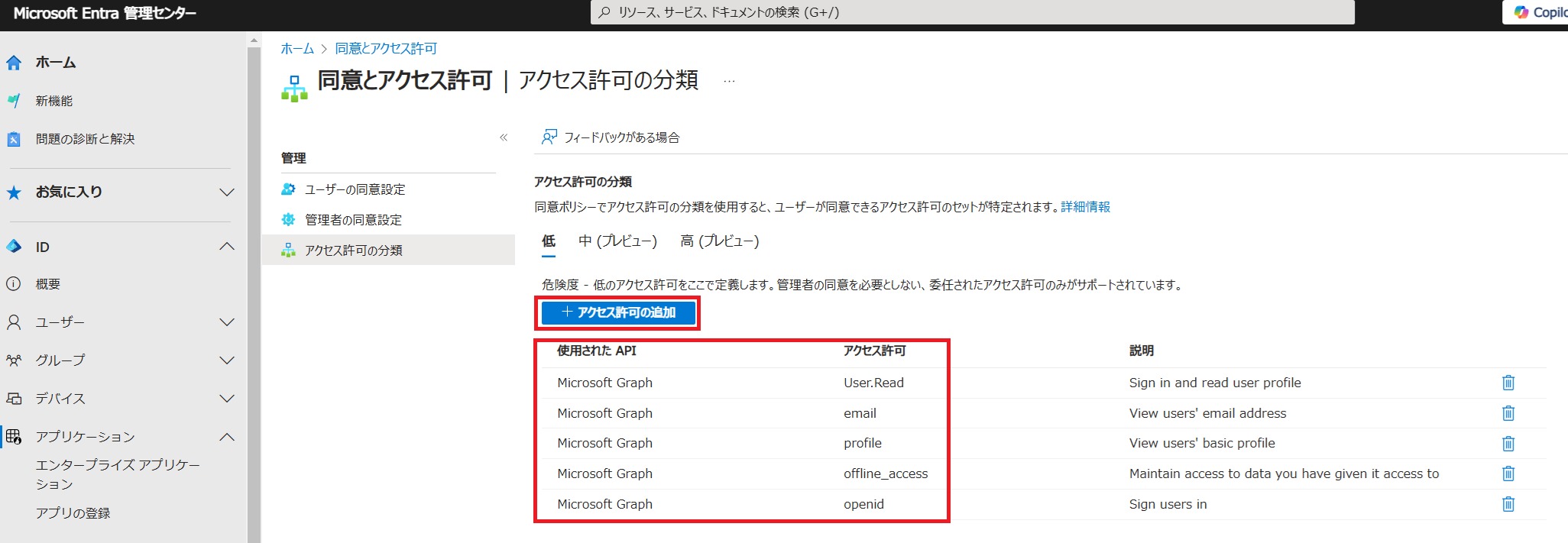1568x543 pixels.
Task: Open the ellipsis more options menu
Action: [x=729, y=81]
